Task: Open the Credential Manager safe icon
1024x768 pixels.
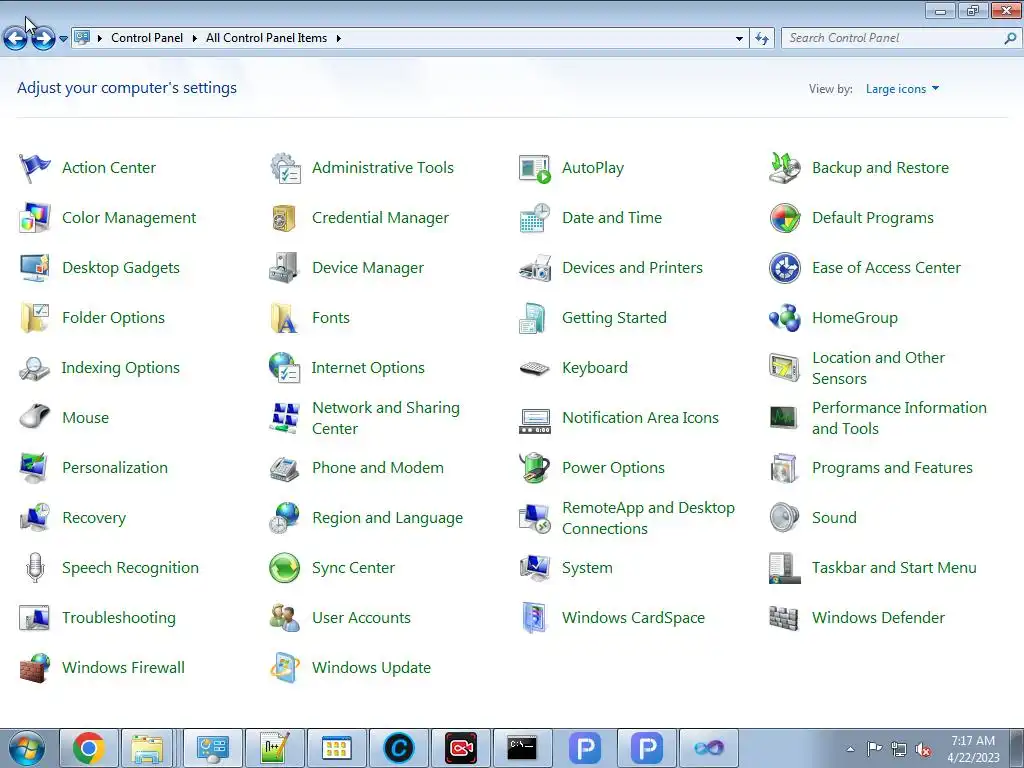Action: 284,217
